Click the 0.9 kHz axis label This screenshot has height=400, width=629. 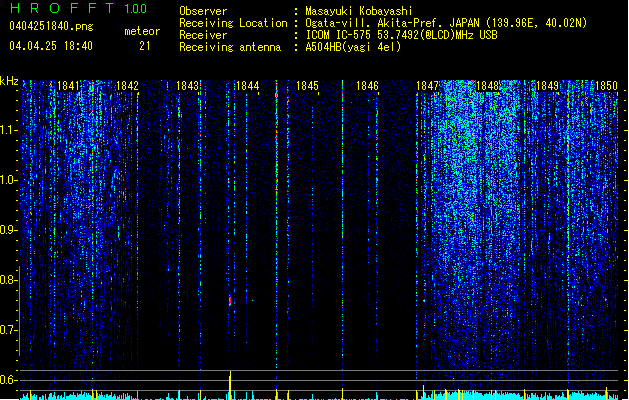9,230
